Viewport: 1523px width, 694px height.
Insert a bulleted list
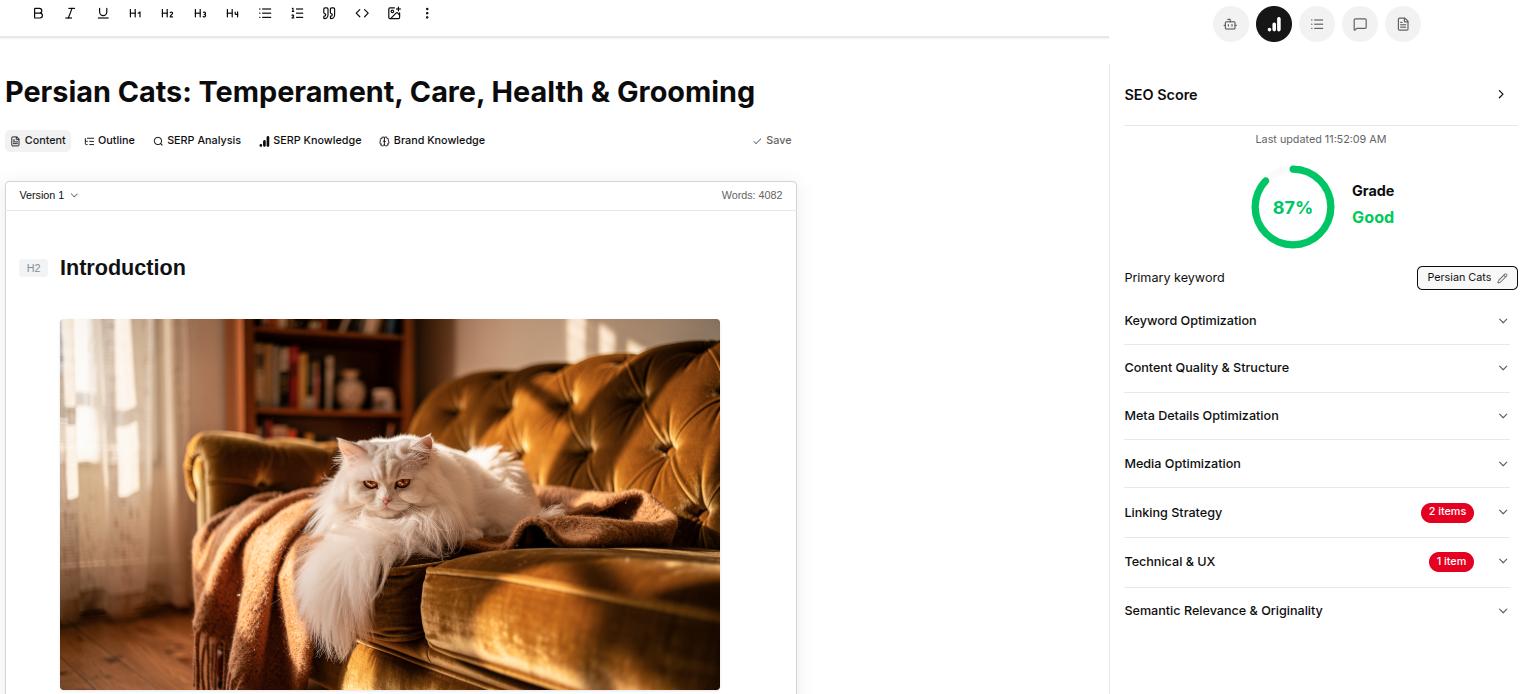tap(265, 14)
